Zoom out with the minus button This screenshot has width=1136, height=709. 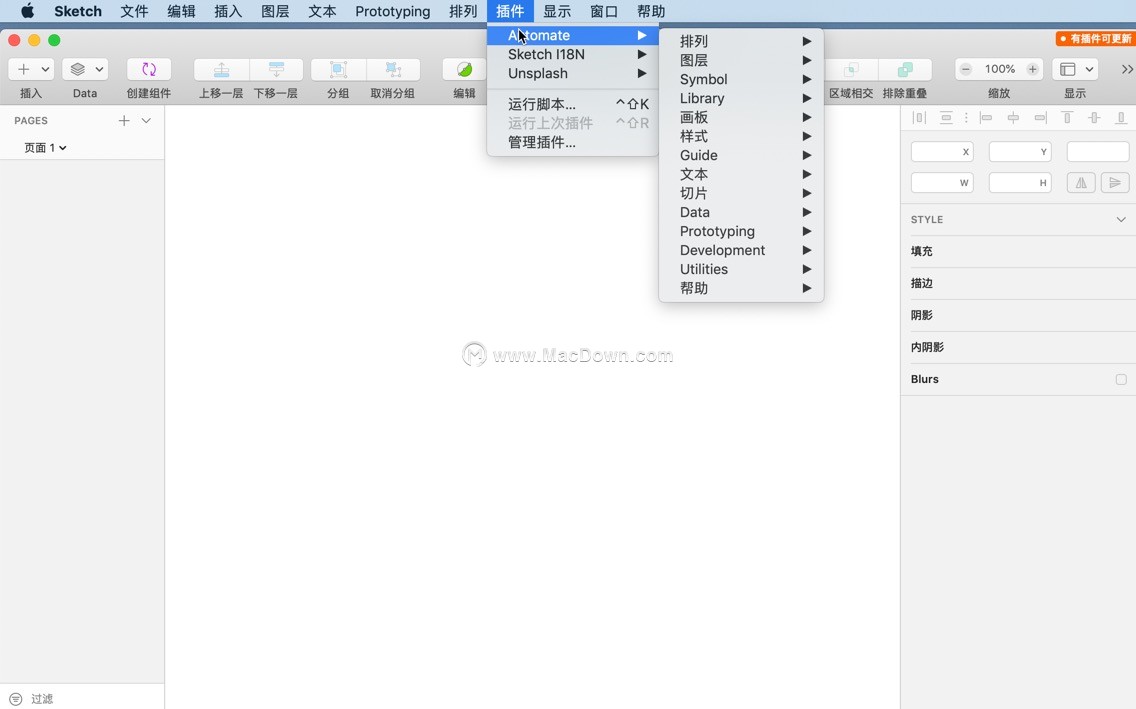(966, 70)
